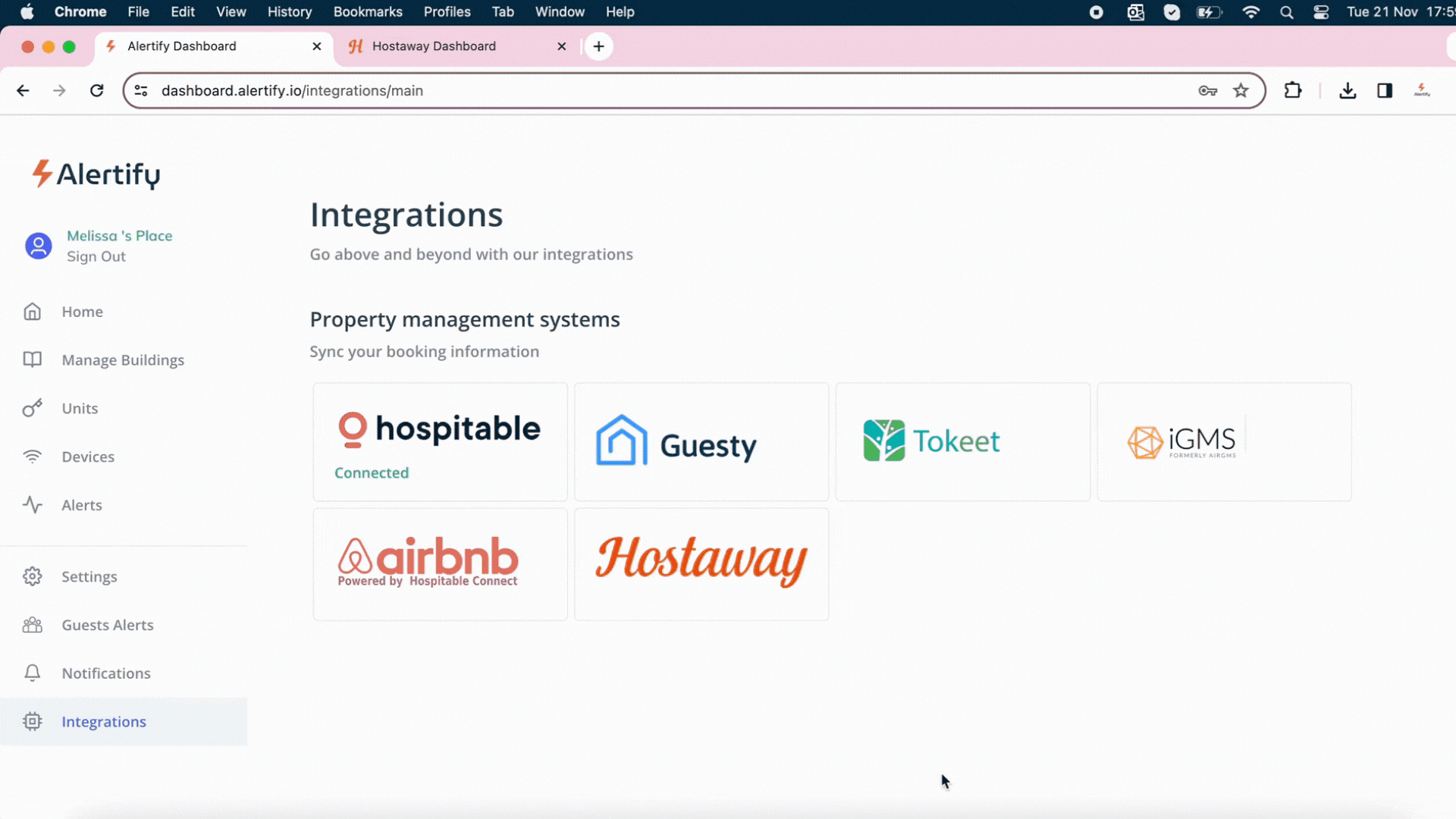Open a new browser tab
1456x819 pixels.
coord(598,46)
